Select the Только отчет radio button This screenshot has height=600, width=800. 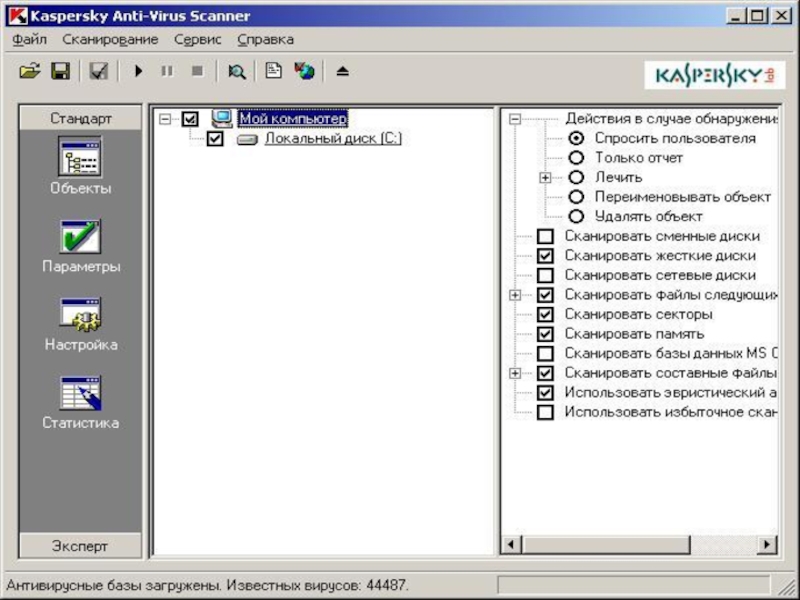[576, 158]
